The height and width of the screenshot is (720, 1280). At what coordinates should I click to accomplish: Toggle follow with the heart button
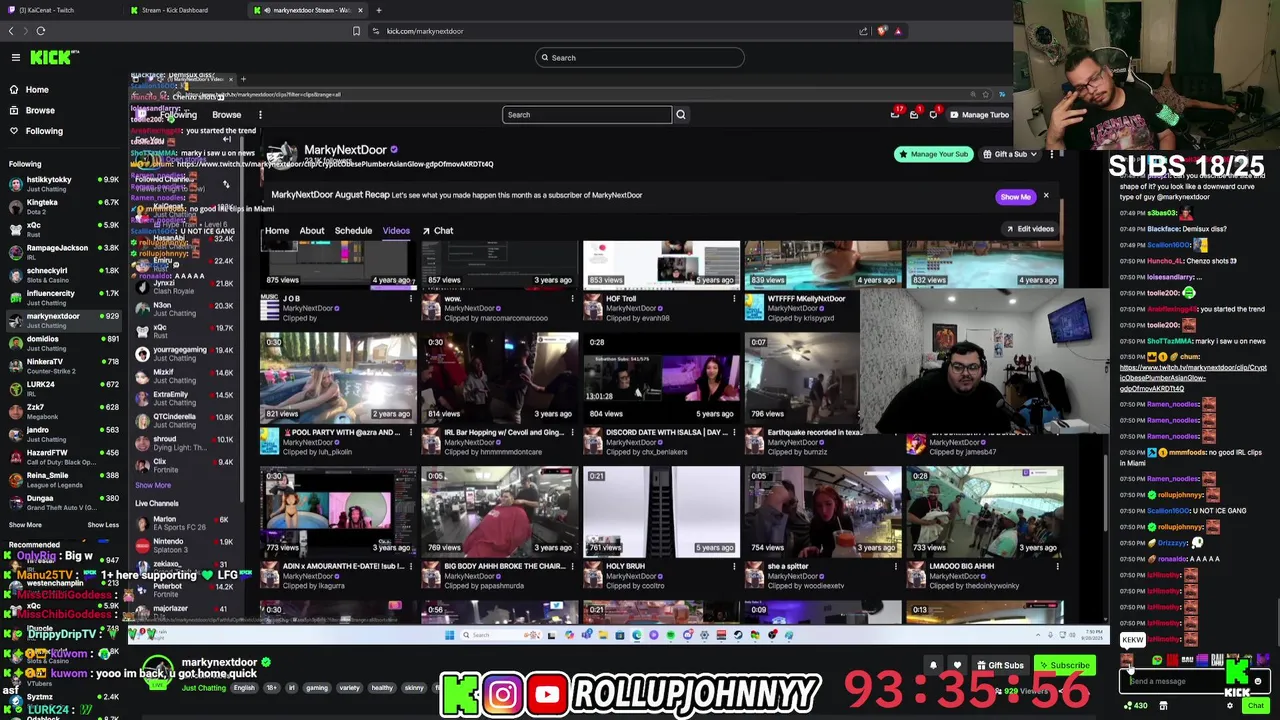[957, 665]
